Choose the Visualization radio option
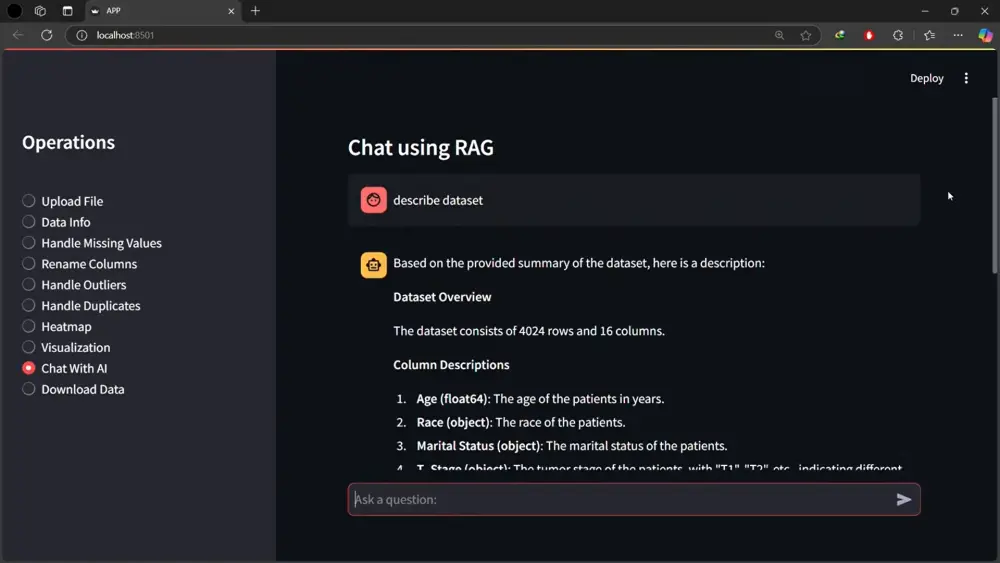The width and height of the screenshot is (1000, 563). 29,348
